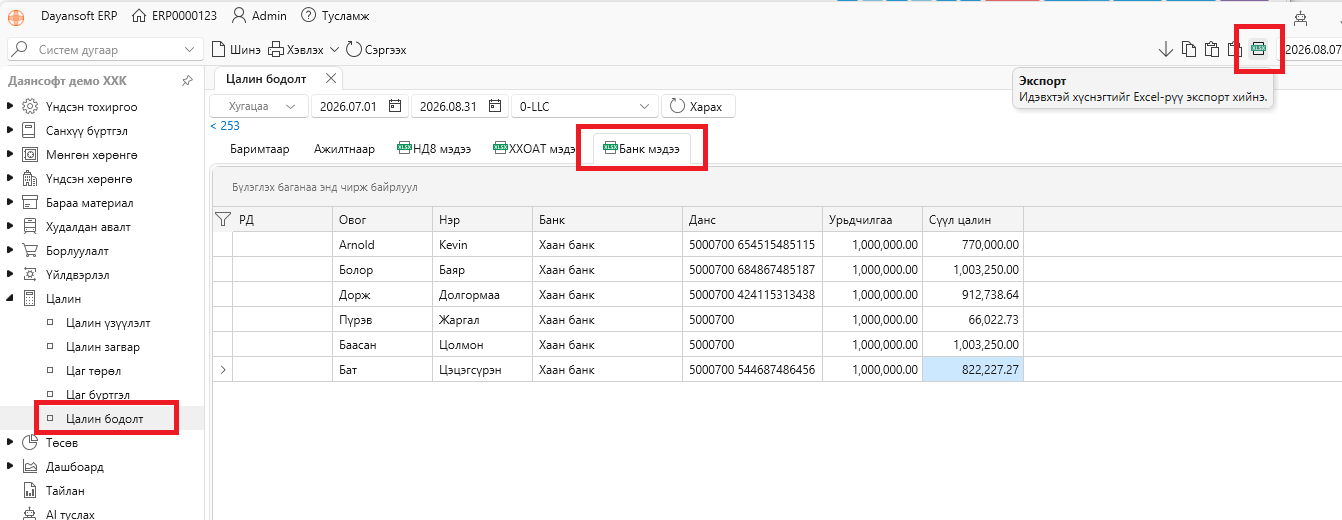The height and width of the screenshot is (520, 1342).
Task: Open Цалин загвар in sidebar
Action: pyautogui.click(x=103, y=347)
